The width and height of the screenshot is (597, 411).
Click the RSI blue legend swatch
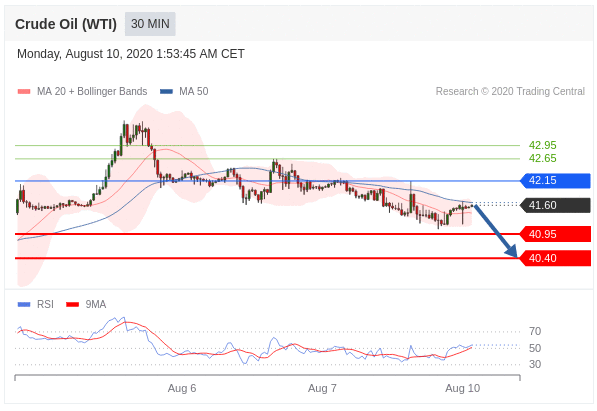[x=24, y=304]
